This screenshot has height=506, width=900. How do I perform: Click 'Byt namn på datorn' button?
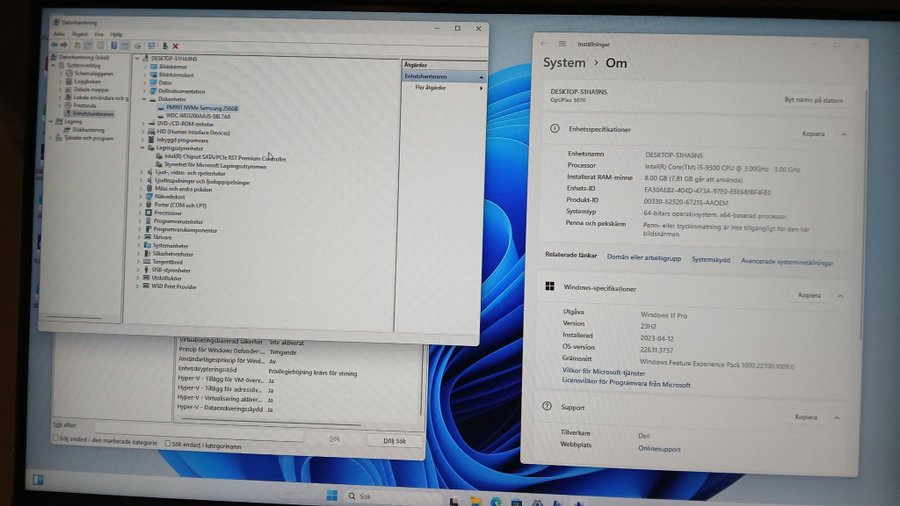click(x=812, y=100)
